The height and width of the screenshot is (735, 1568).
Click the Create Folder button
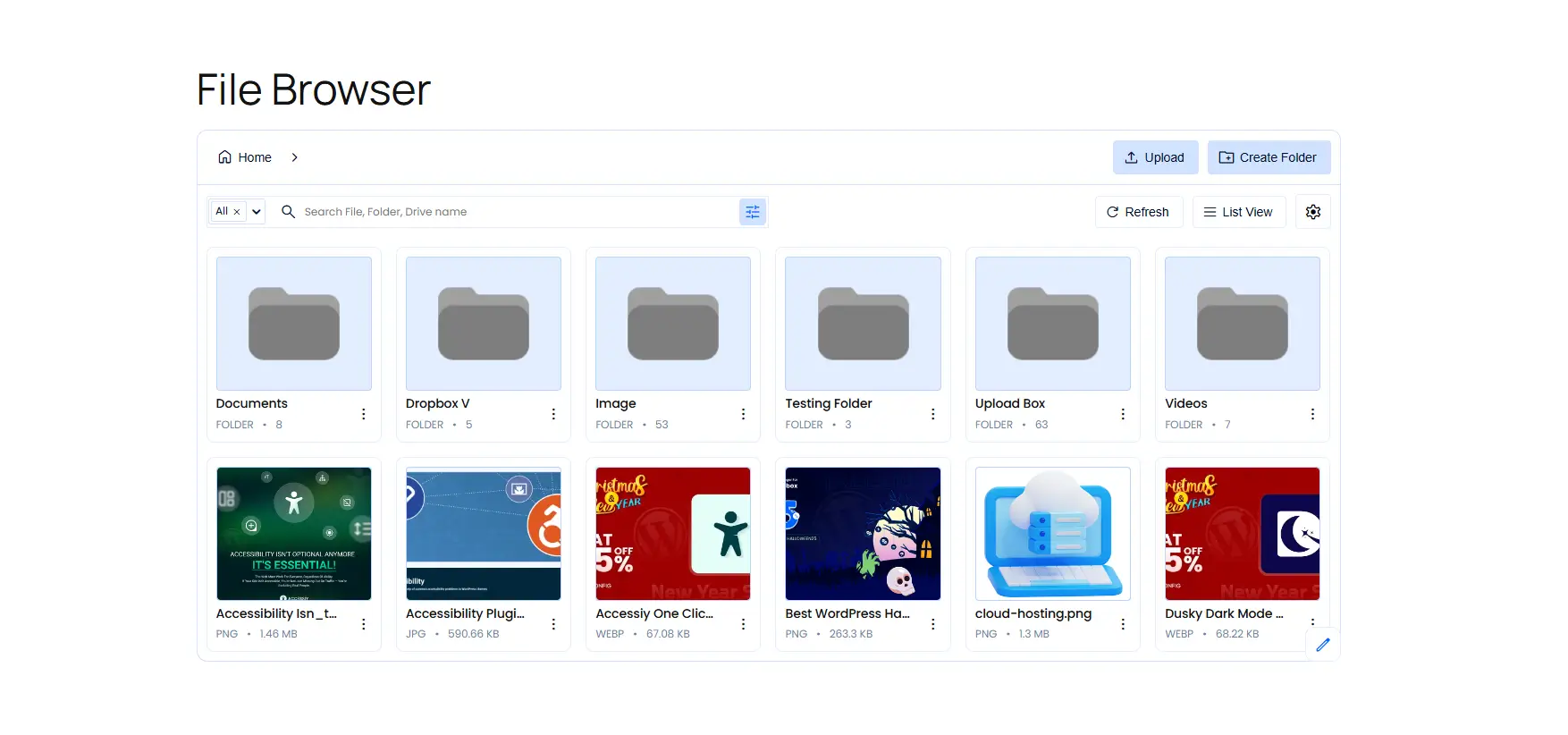pyautogui.click(x=1269, y=157)
